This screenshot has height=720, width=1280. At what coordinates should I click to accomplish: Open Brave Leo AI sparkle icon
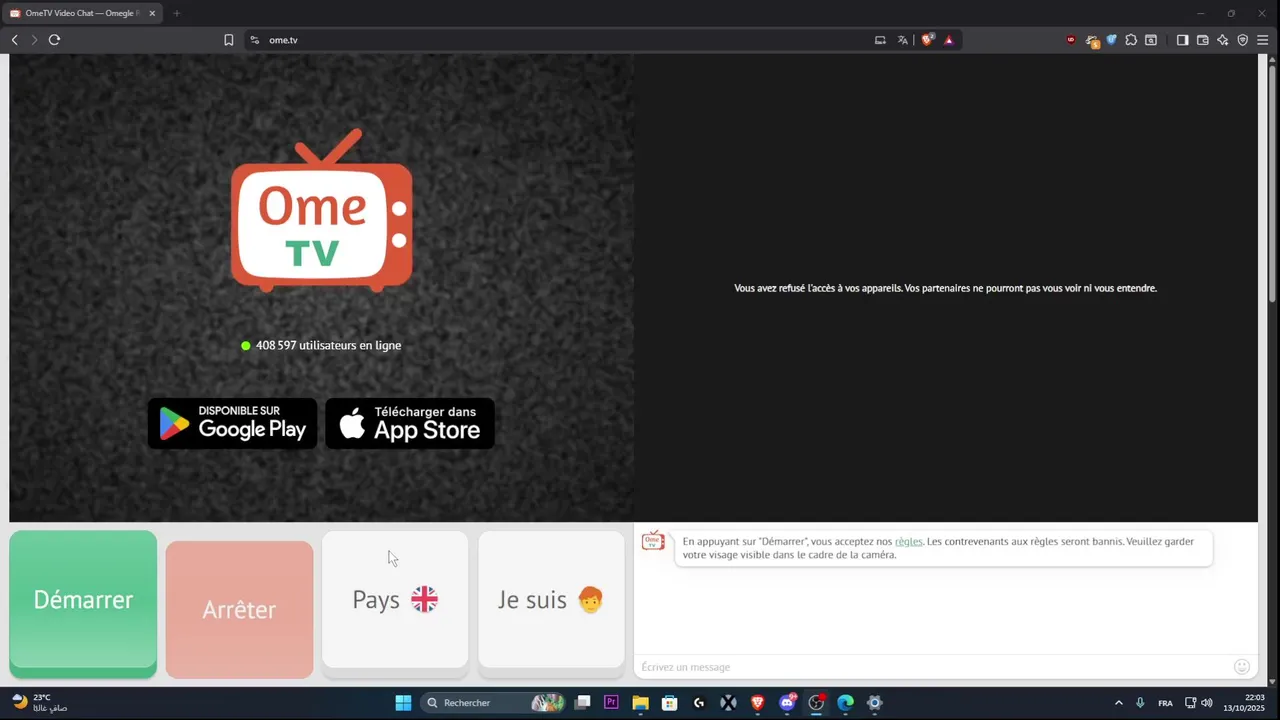pos(1223,40)
